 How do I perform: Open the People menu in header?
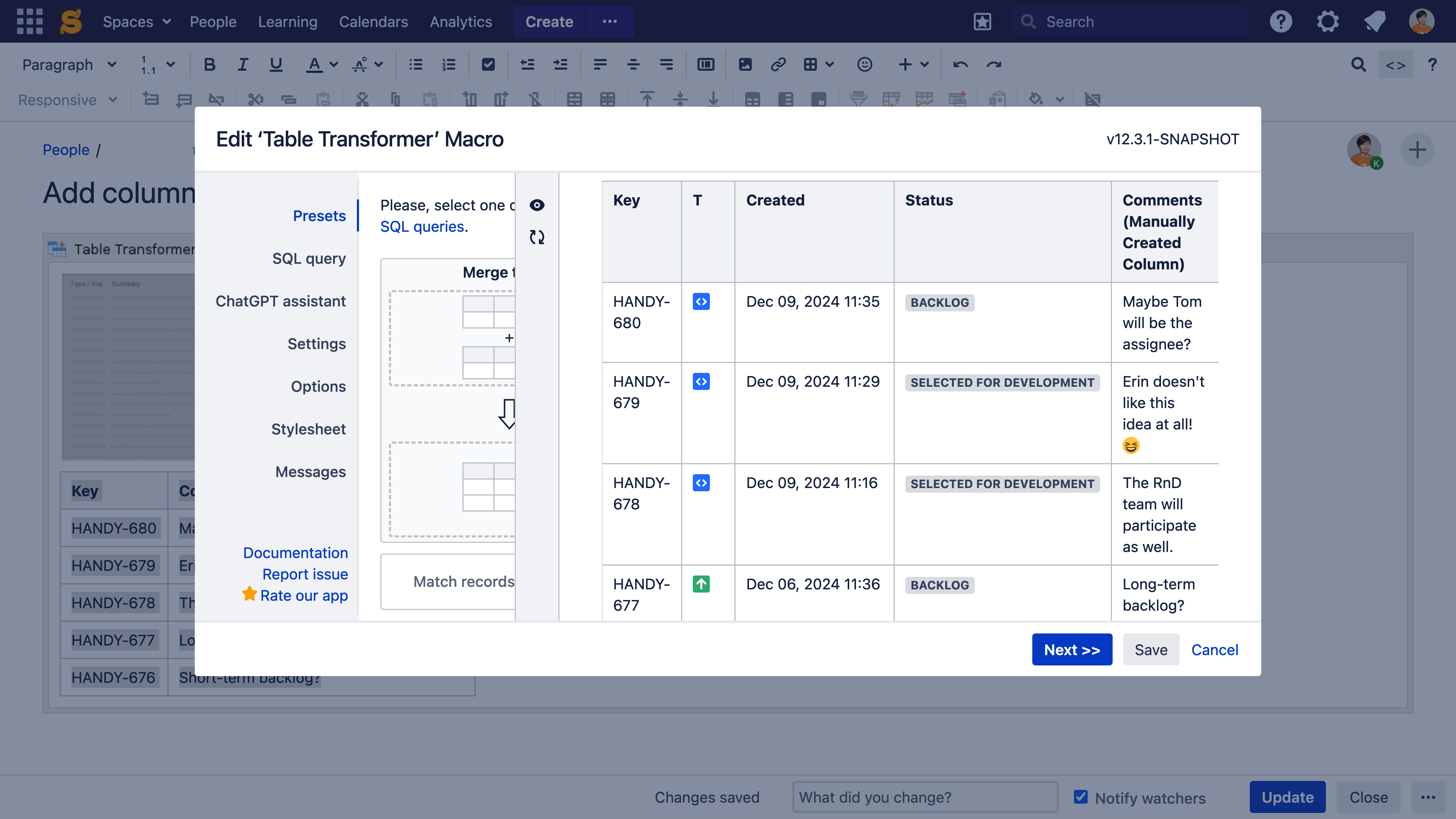point(213,21)
